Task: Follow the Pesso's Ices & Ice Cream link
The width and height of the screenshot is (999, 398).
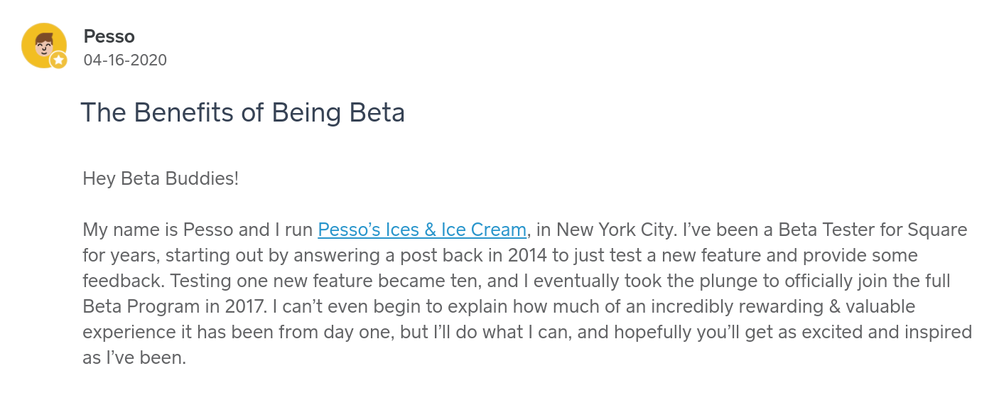Action: [422, 229]
